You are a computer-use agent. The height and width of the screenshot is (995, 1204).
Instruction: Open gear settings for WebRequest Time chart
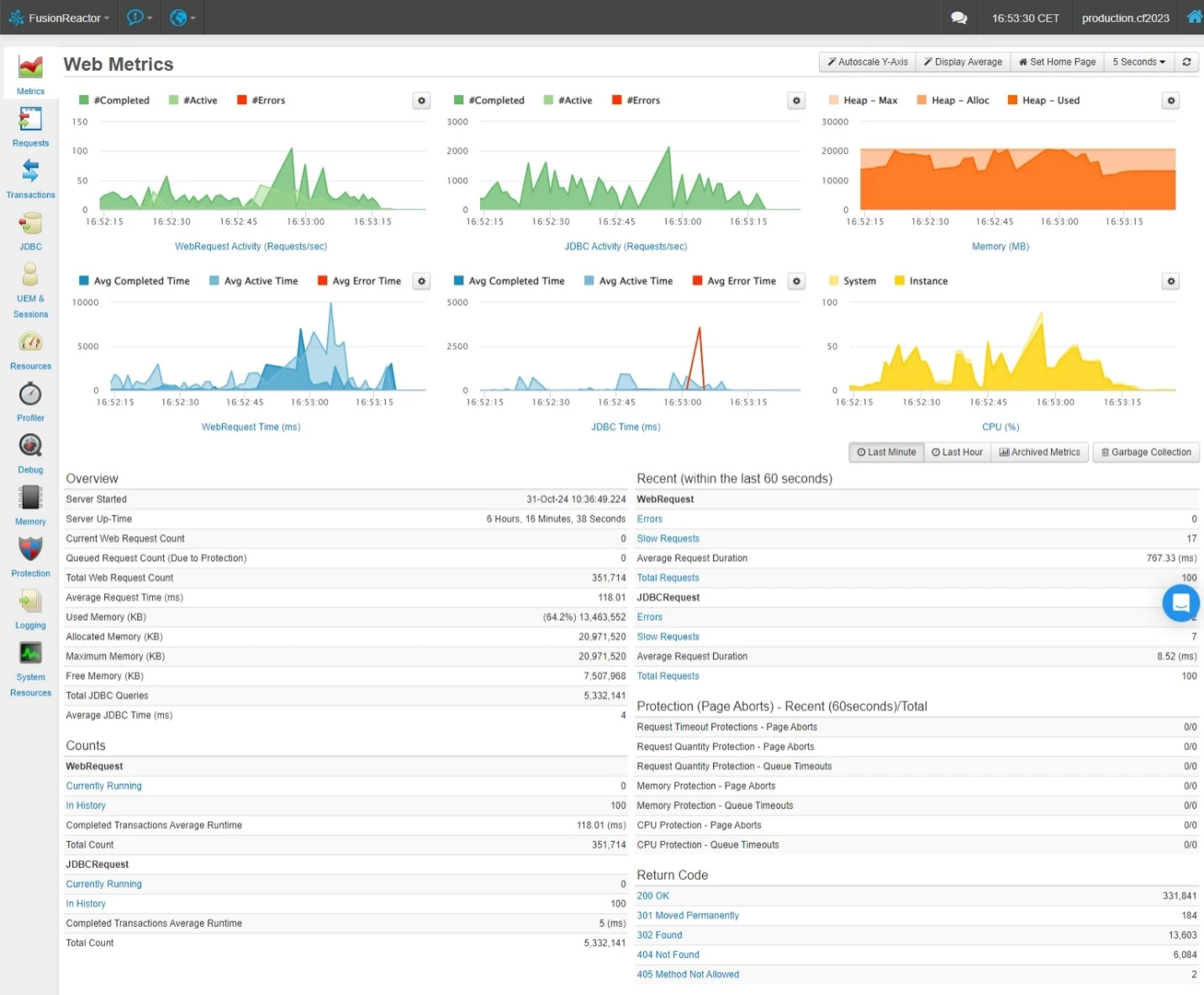coord(422,281)
